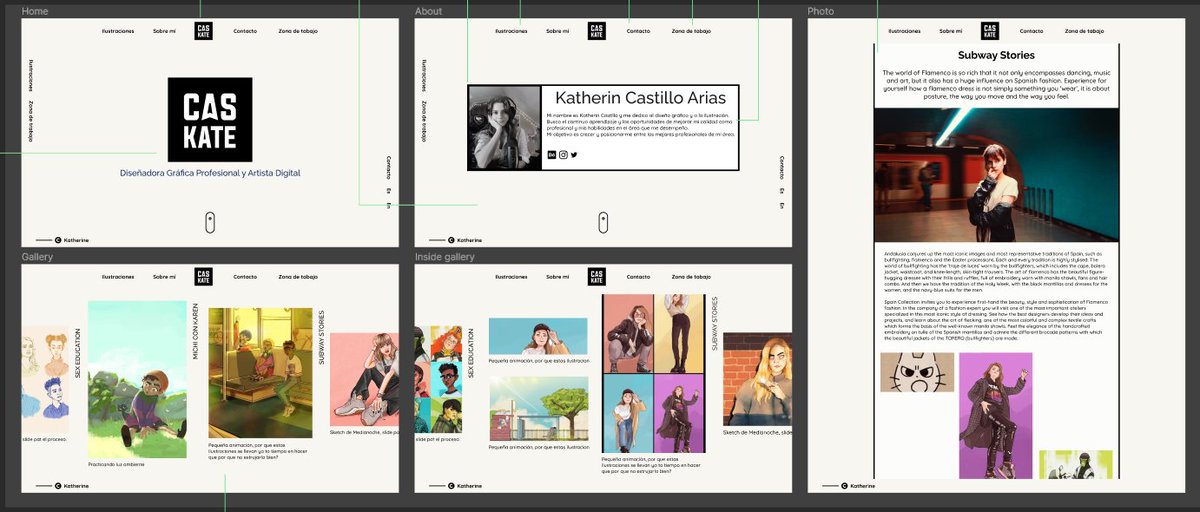Select Katherin's black-and-white portrait photo on About
1200x512 pixels.
[x=505, y=128]
